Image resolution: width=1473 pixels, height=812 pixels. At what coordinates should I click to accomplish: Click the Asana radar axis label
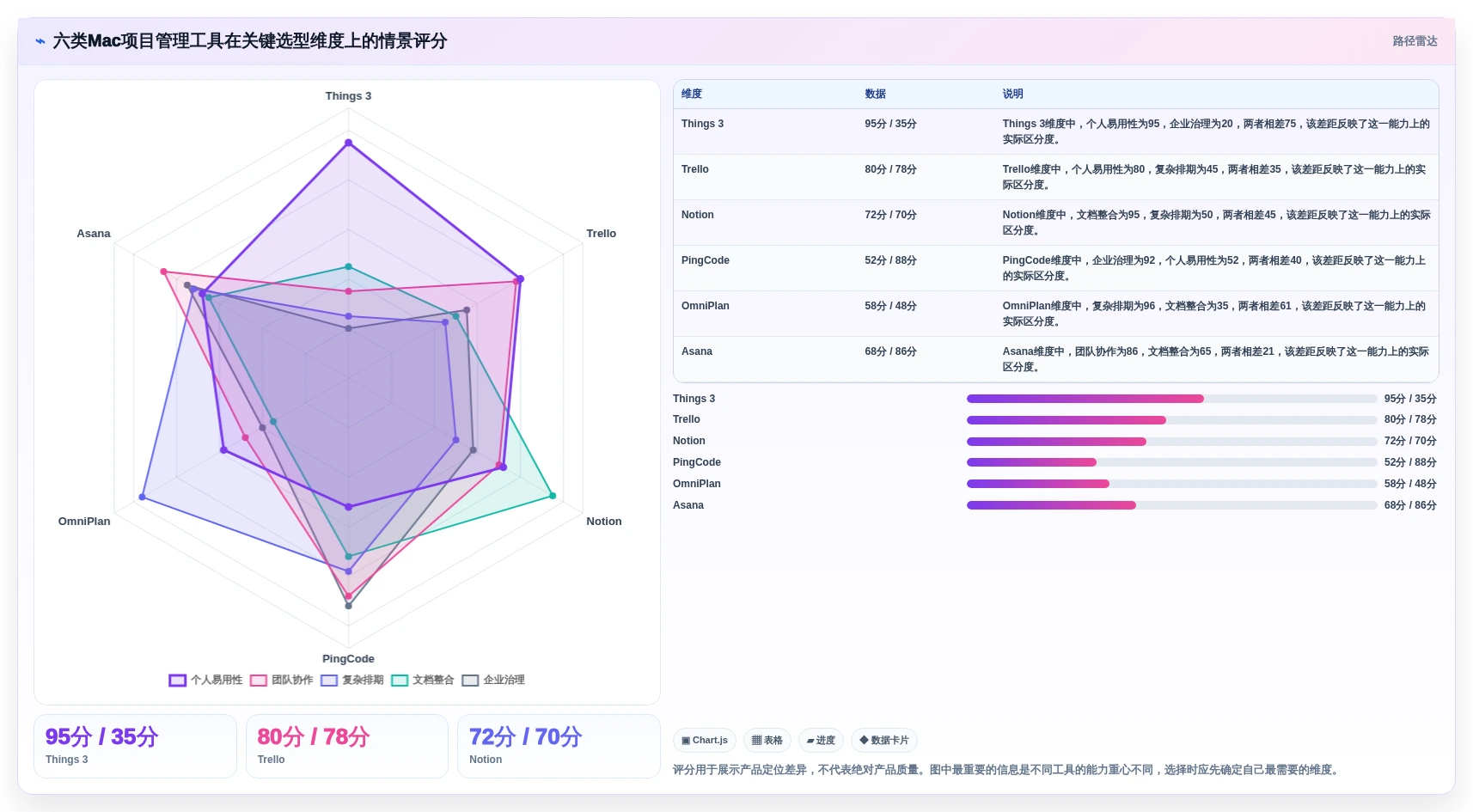94,234
